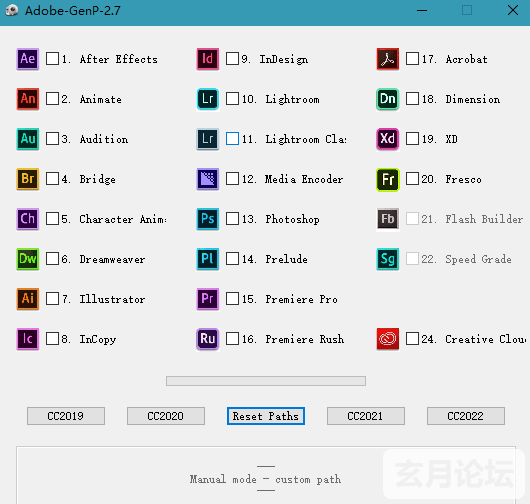Toggle the Bridge checkbox
Image resolution: width=530 pixels, height=504 pixels.
(x=52, y=178)
